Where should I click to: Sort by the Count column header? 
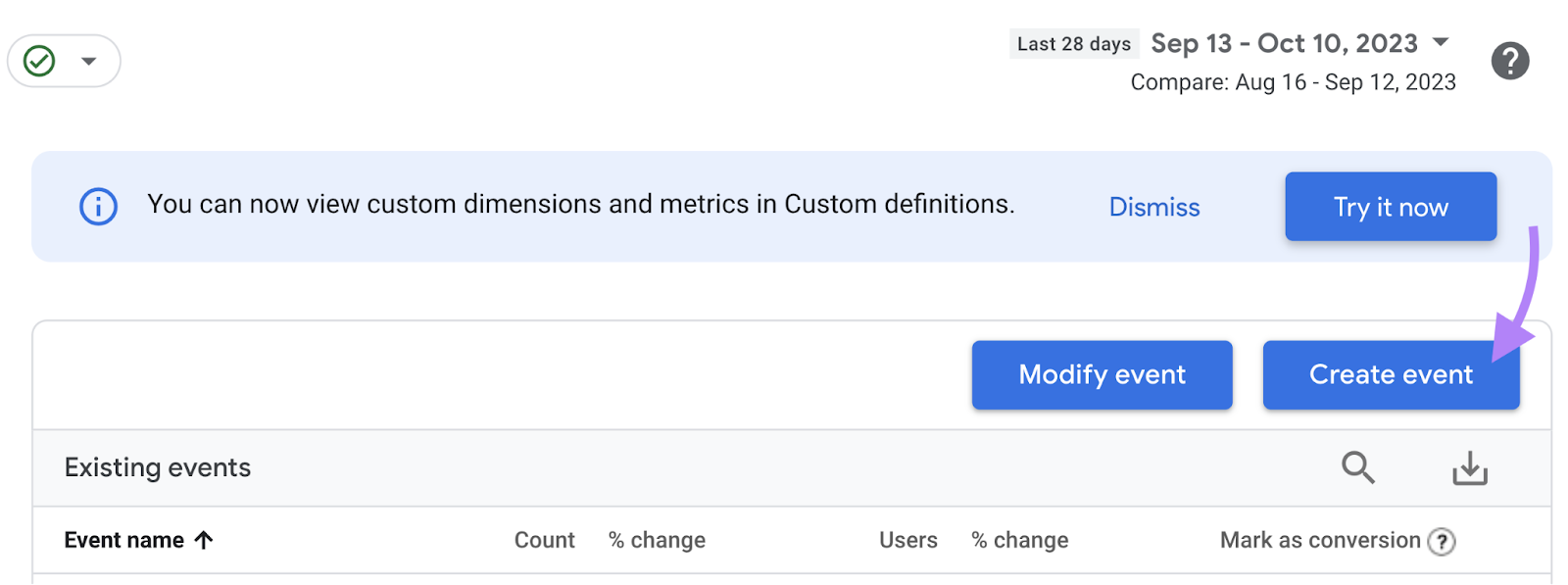pos(544,540)
